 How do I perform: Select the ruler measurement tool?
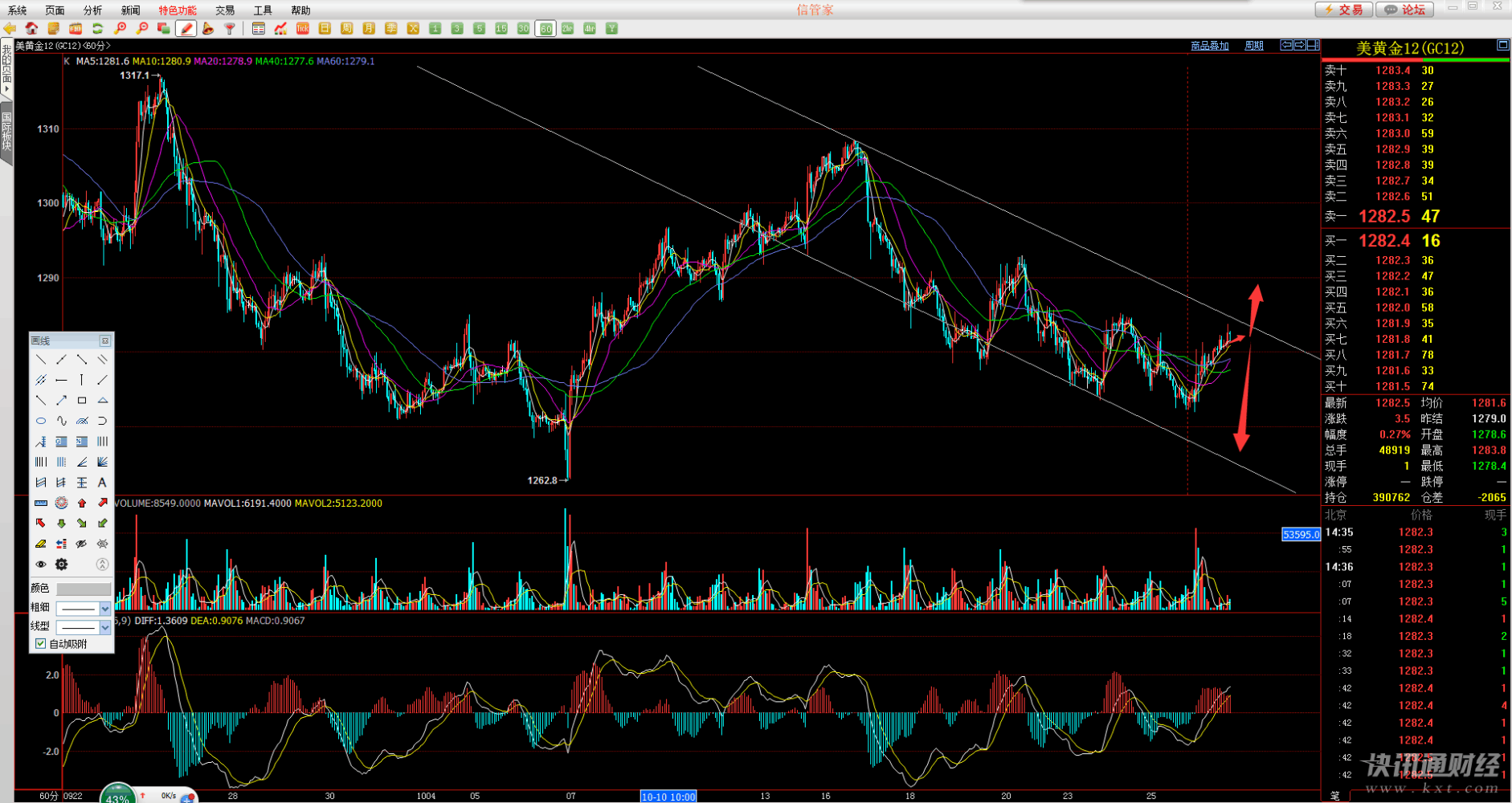pos(41,503)
